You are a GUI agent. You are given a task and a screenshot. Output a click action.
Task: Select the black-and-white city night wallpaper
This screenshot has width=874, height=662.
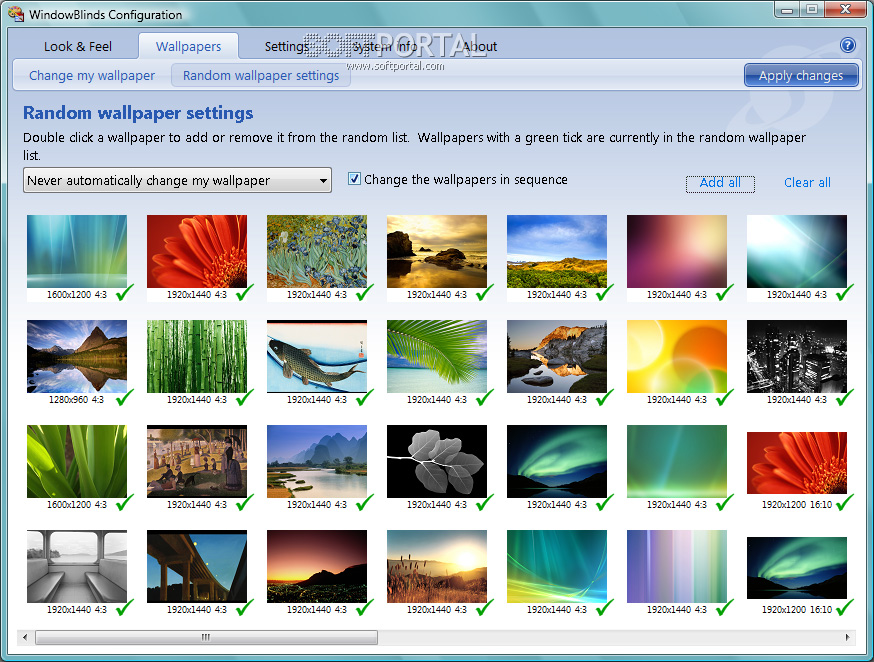[797, 356]
